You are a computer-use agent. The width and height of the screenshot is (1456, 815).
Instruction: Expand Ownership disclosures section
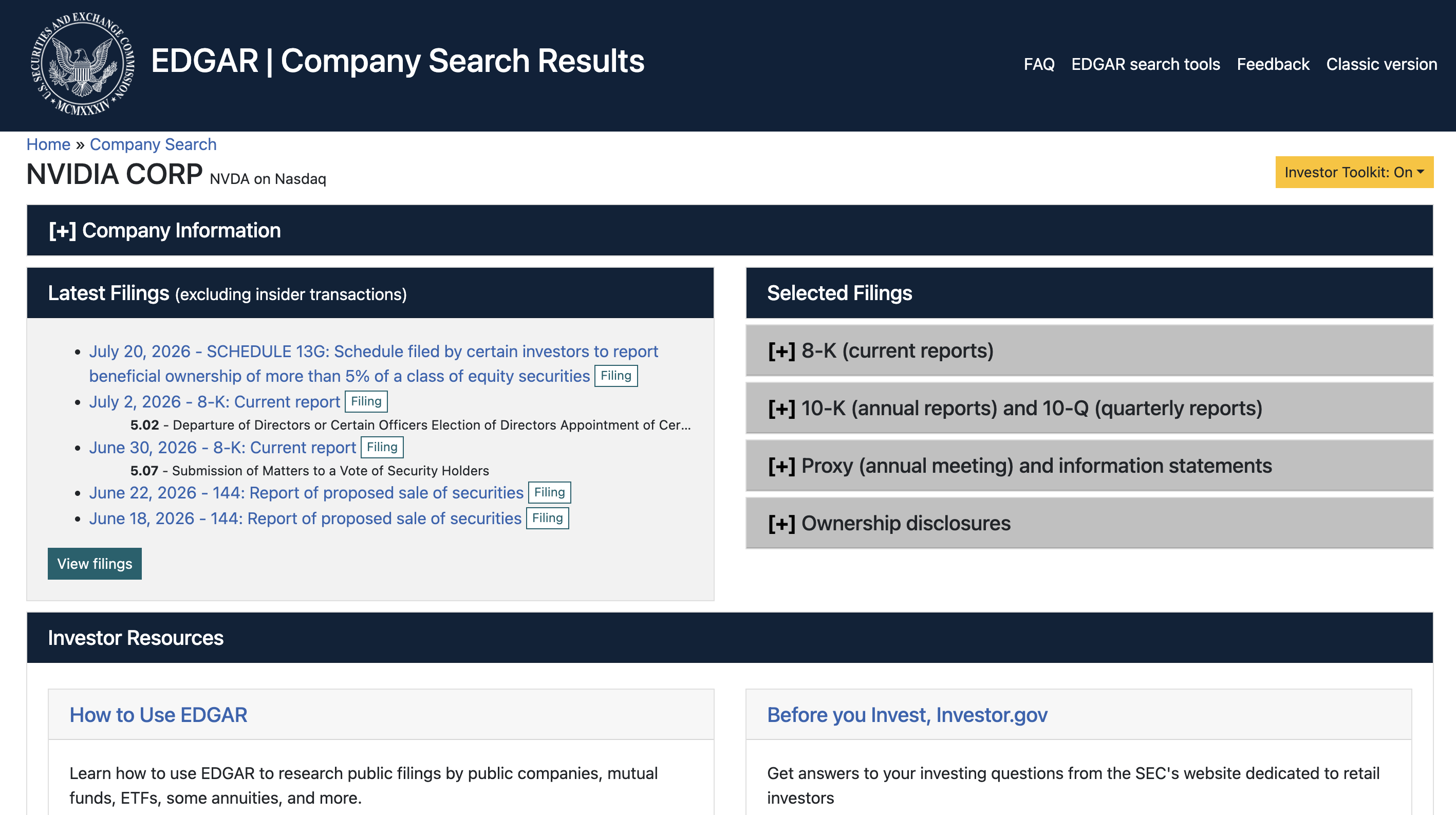click(1089, 523)
